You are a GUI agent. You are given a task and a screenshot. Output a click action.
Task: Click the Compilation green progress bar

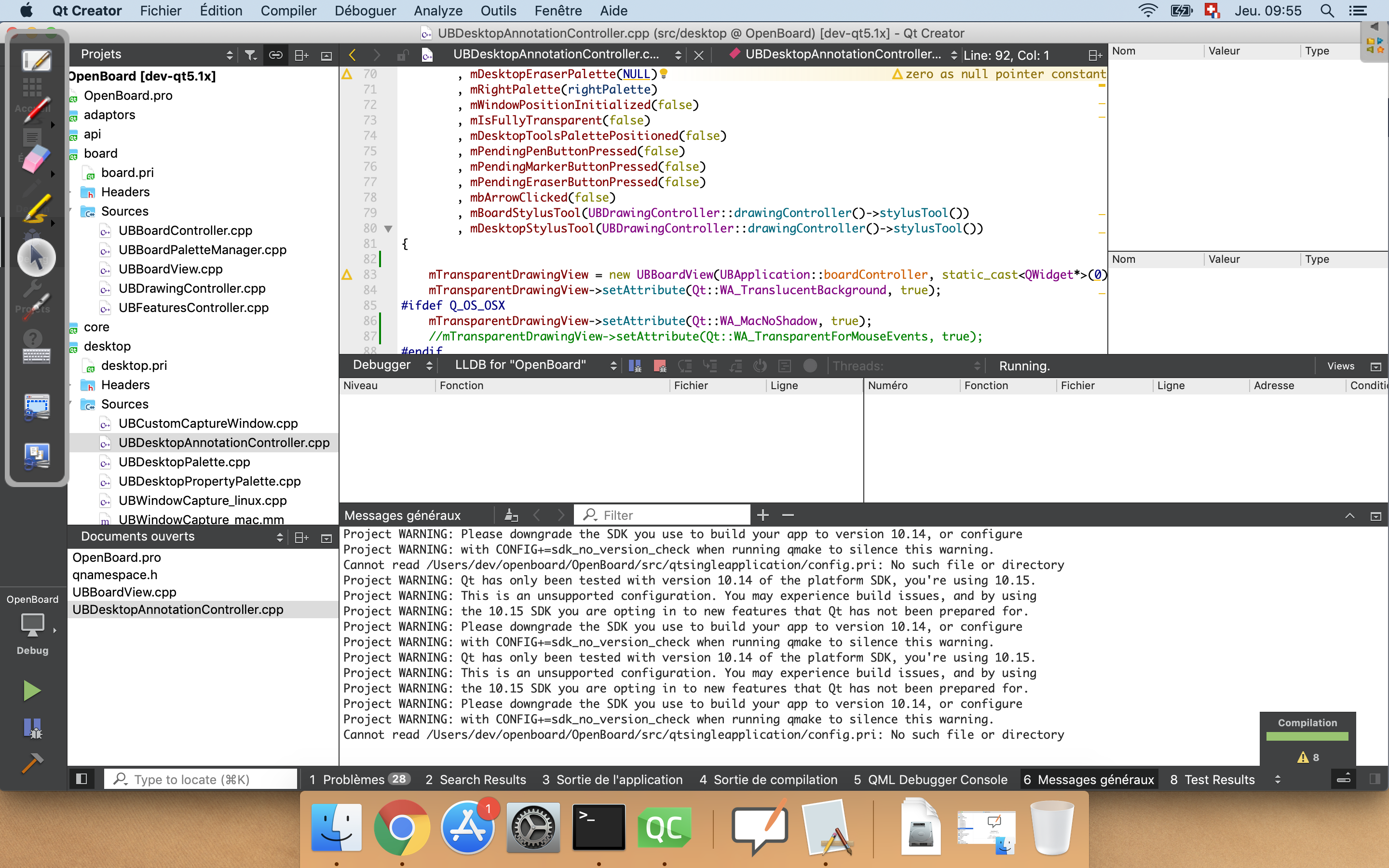pos(1307,736)
